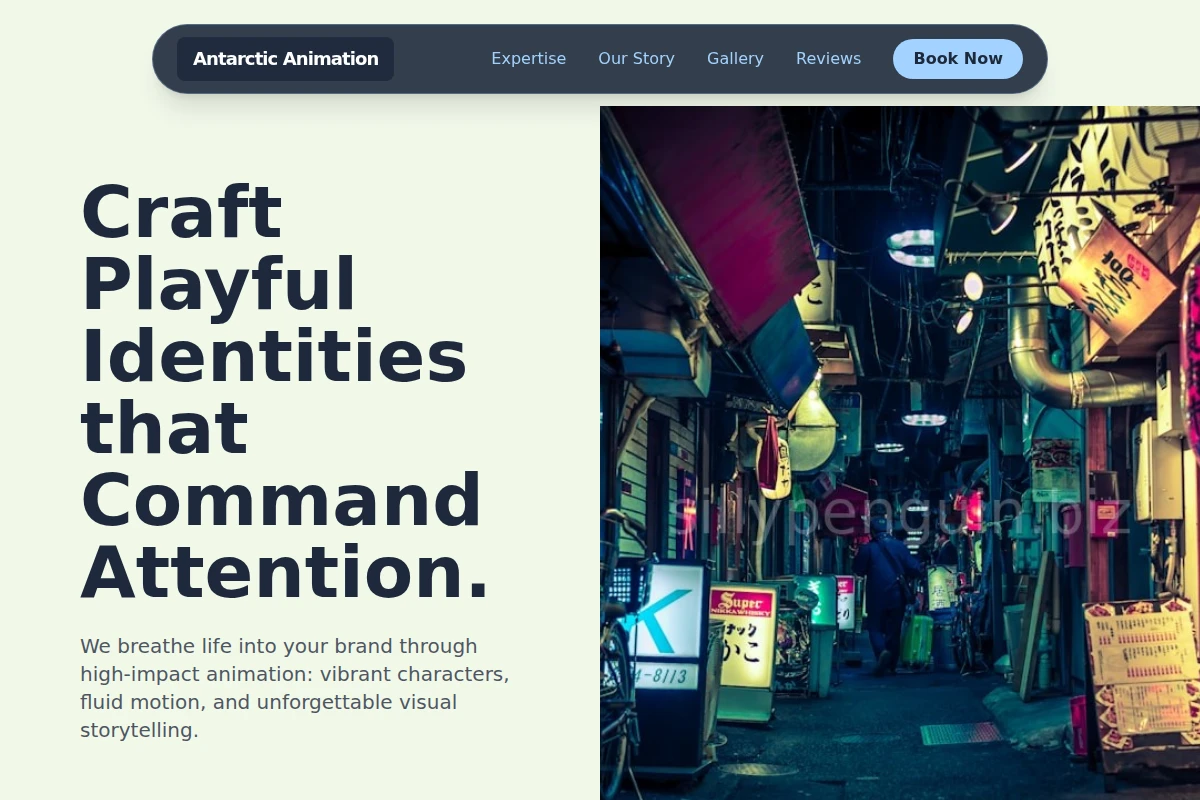Viewport: 1200px width, 800px height.
Task: Click the neon alley hero photo
Action: pos(900,453)
